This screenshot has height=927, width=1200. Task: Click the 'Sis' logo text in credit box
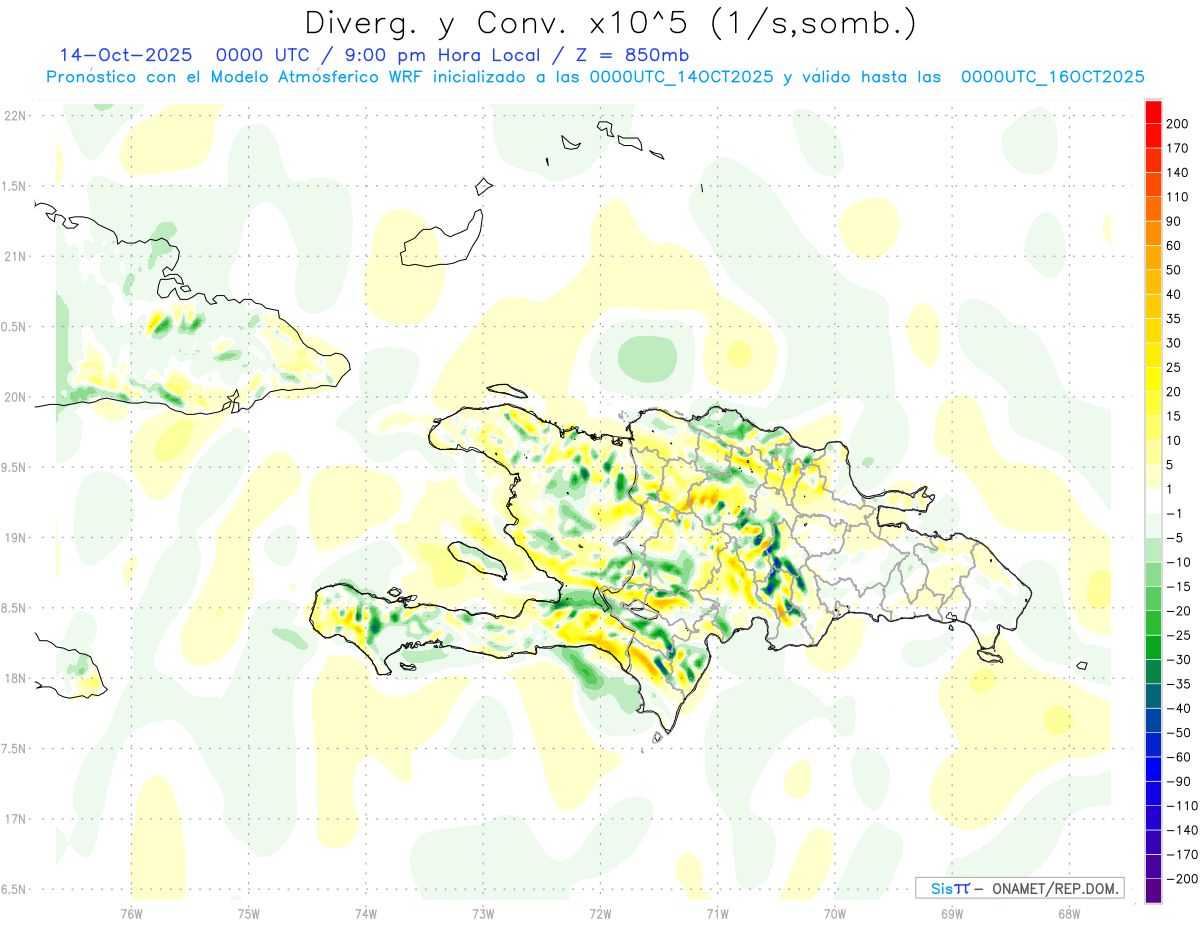pos(942,889)
